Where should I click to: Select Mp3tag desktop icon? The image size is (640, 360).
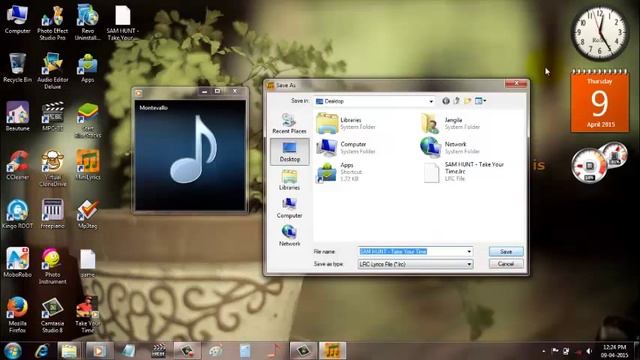pos(87,213)
